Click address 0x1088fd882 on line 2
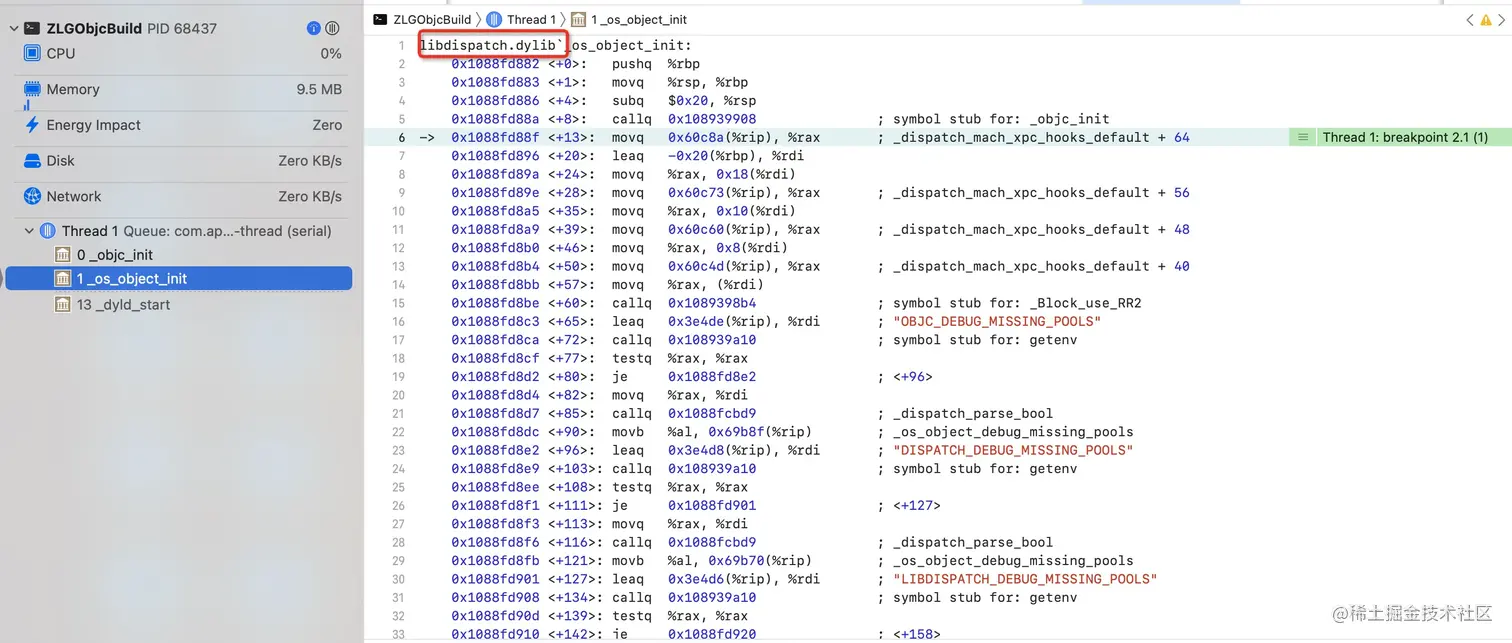1512x643 pixels. (495, 64)
